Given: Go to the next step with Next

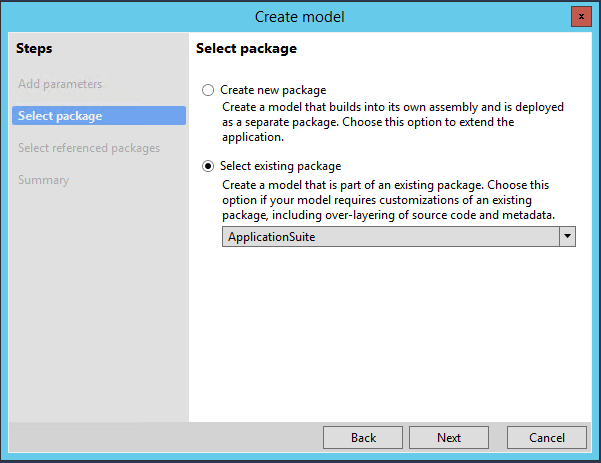Looking at the screenshot, I should point(449,437).
